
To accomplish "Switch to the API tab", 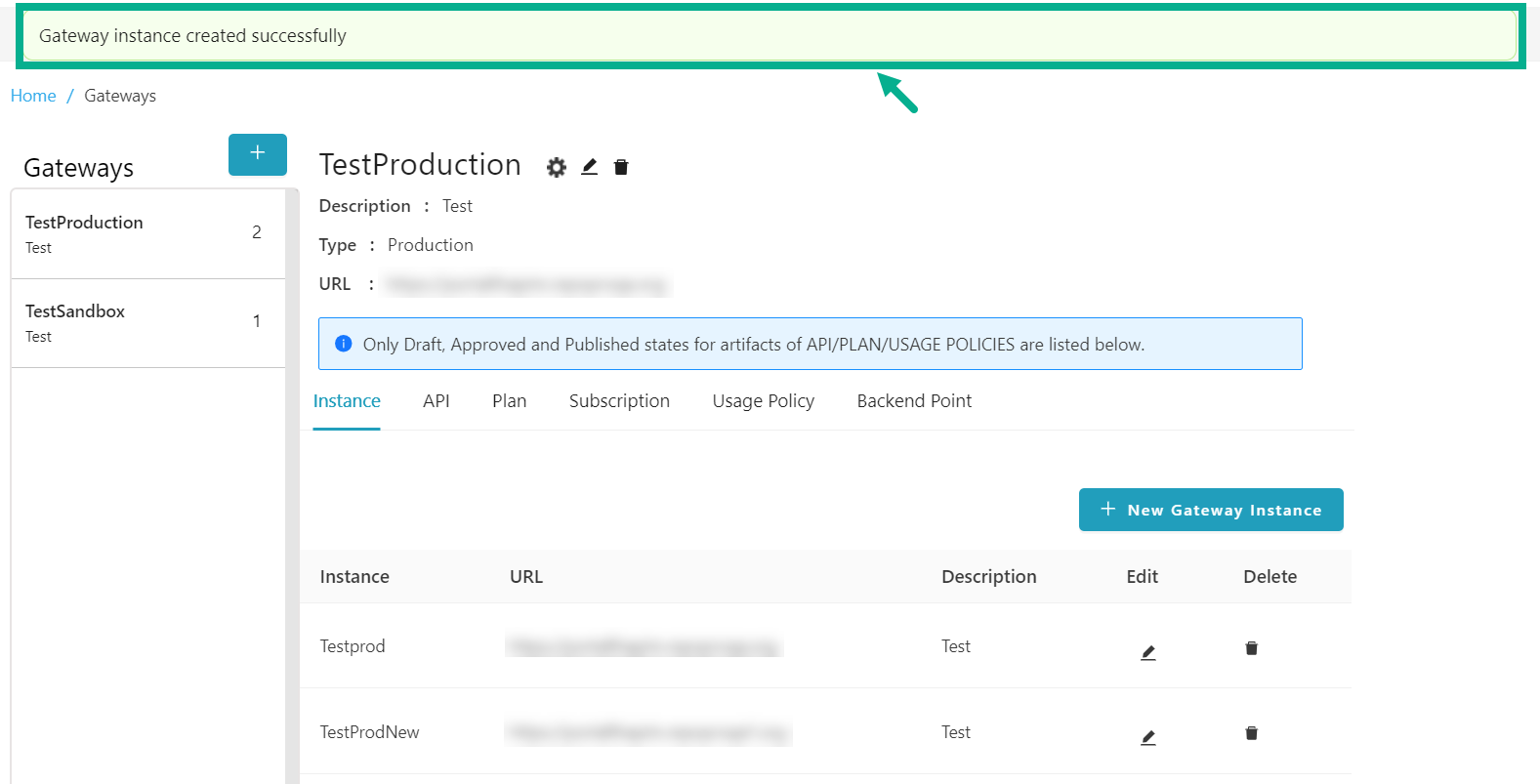I will coord(436,401).
